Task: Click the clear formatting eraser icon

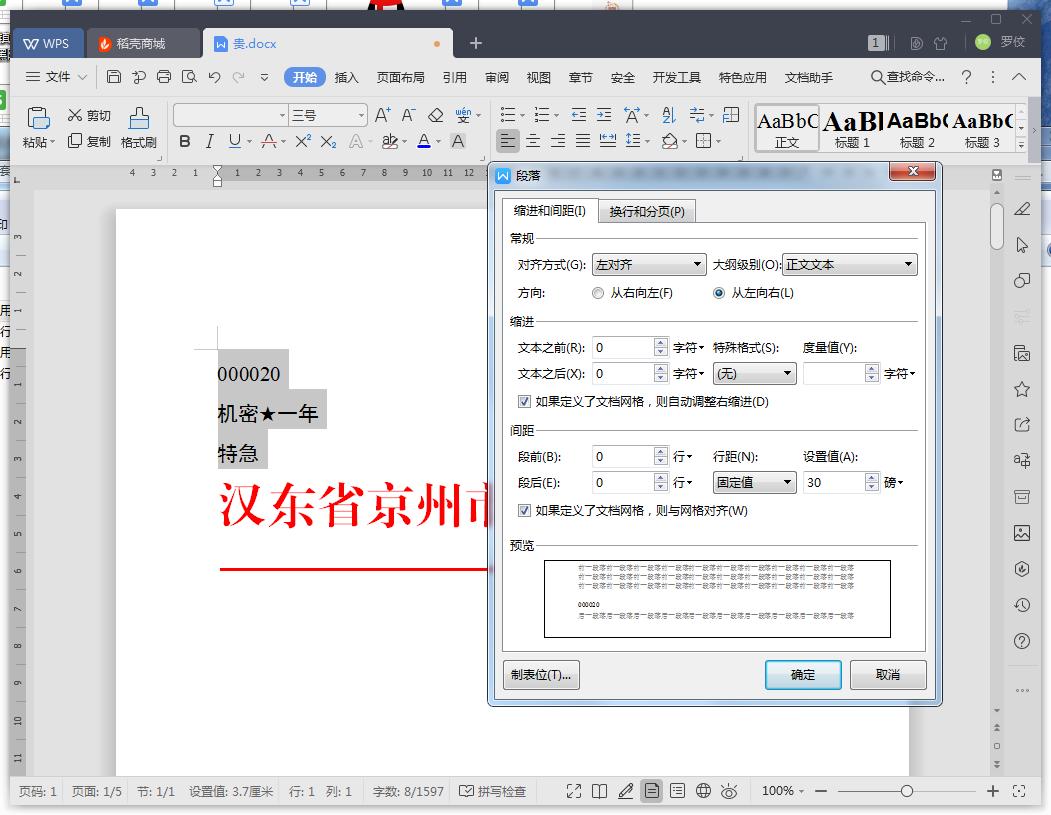Action: (435, 114)
